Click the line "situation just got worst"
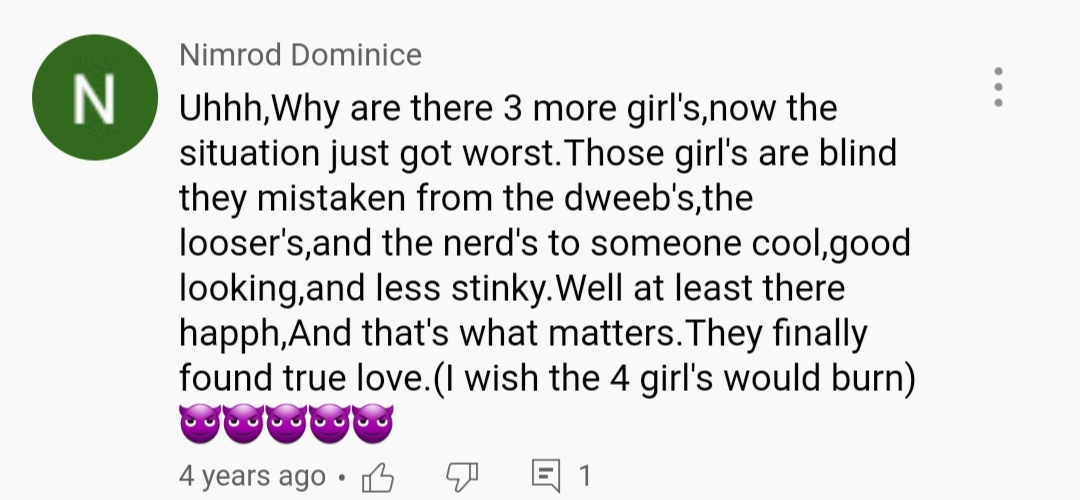Screen dimensions: 1080x500 [x=538, y=154]
